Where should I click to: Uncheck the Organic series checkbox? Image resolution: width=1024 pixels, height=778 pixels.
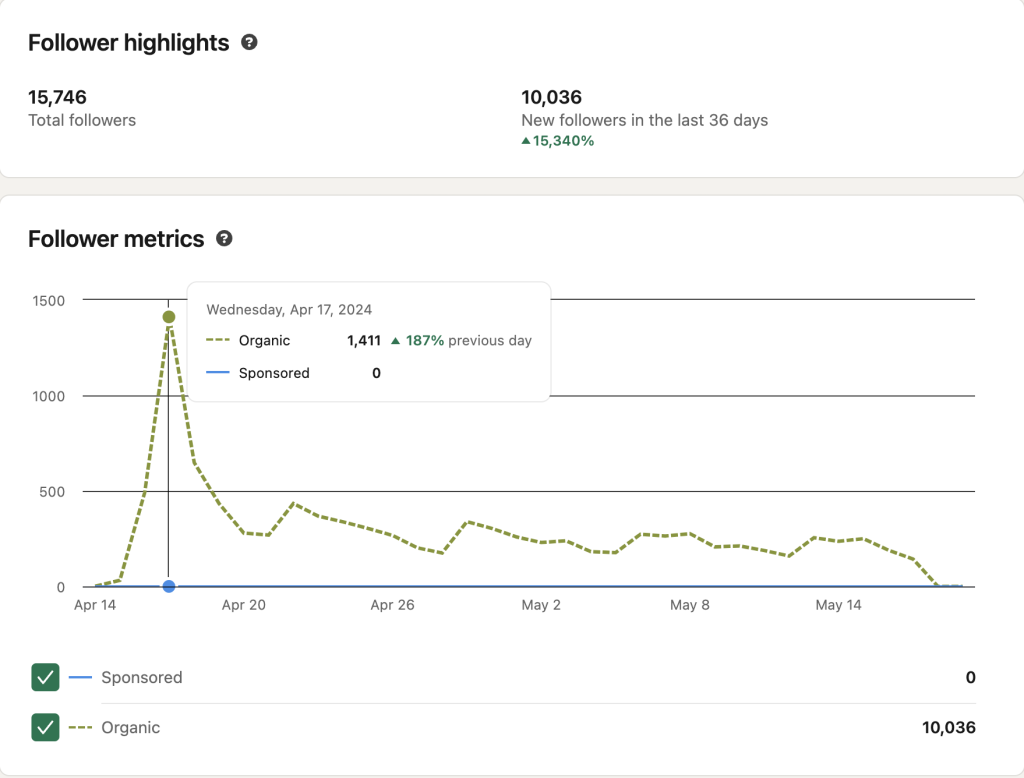tap(45, 727)
